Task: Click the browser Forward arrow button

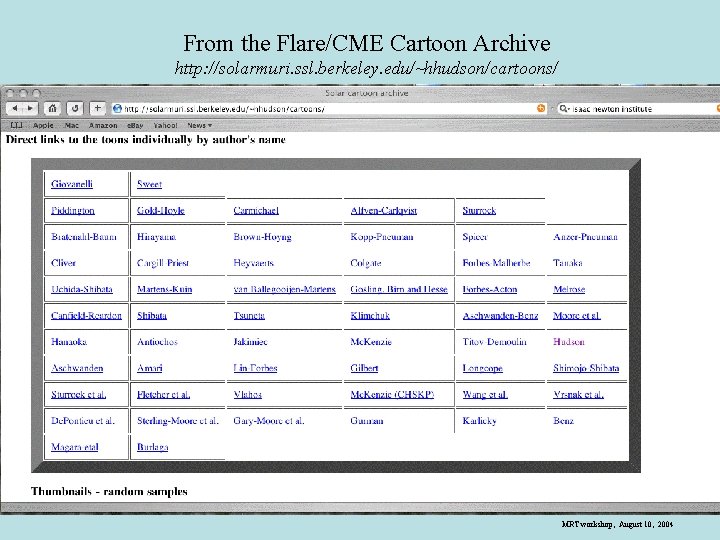Action: click(30, 108)
